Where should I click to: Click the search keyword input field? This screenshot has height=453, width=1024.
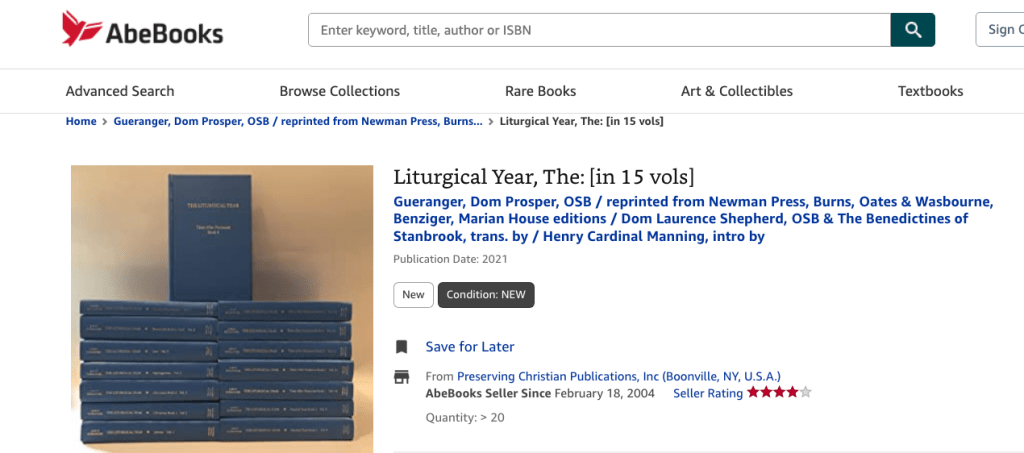(598, 30)
